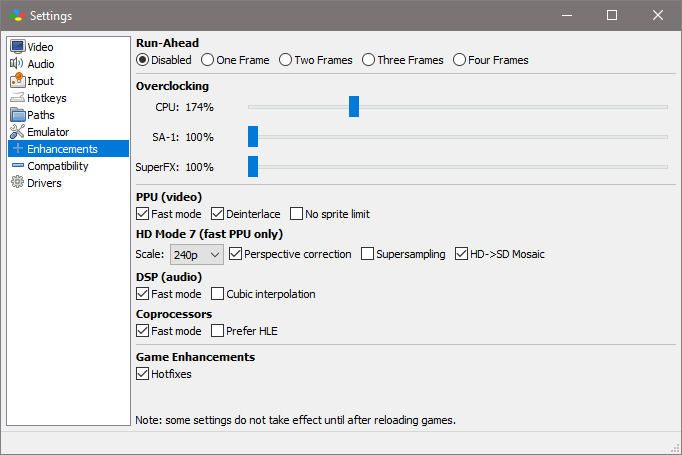The image size is (682, 455).
Task: Toggle the Prefer HLE coprocessor checkbox
Action: [217, 331]
